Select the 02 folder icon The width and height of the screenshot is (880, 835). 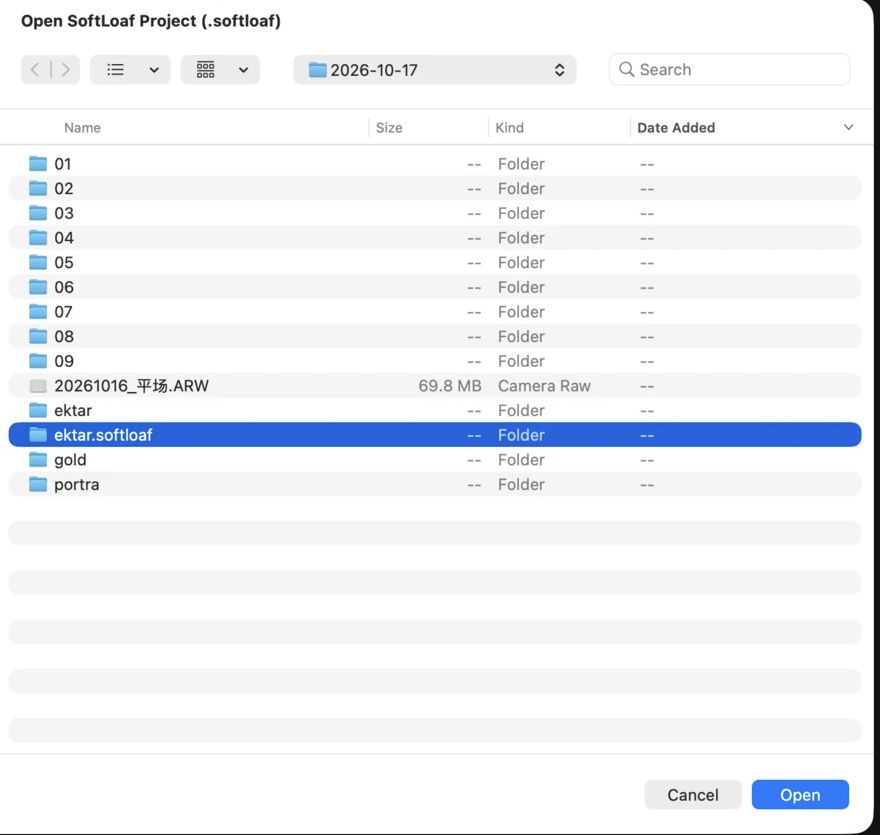(38, 188)
